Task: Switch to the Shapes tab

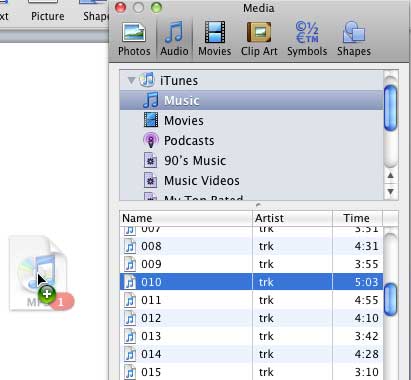Action: (354, 38)
